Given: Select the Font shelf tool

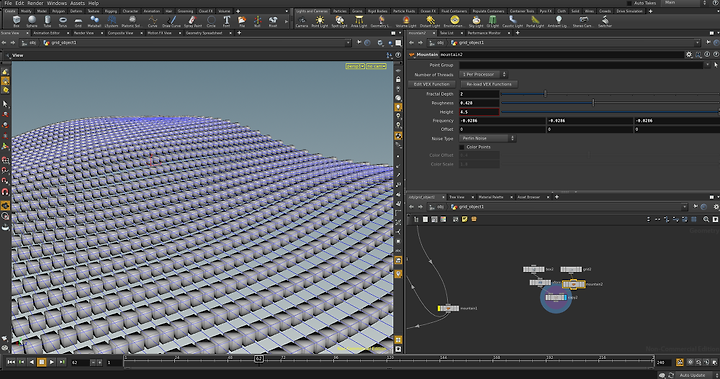Looking at the screenshot, I should [x=226, y=21].
